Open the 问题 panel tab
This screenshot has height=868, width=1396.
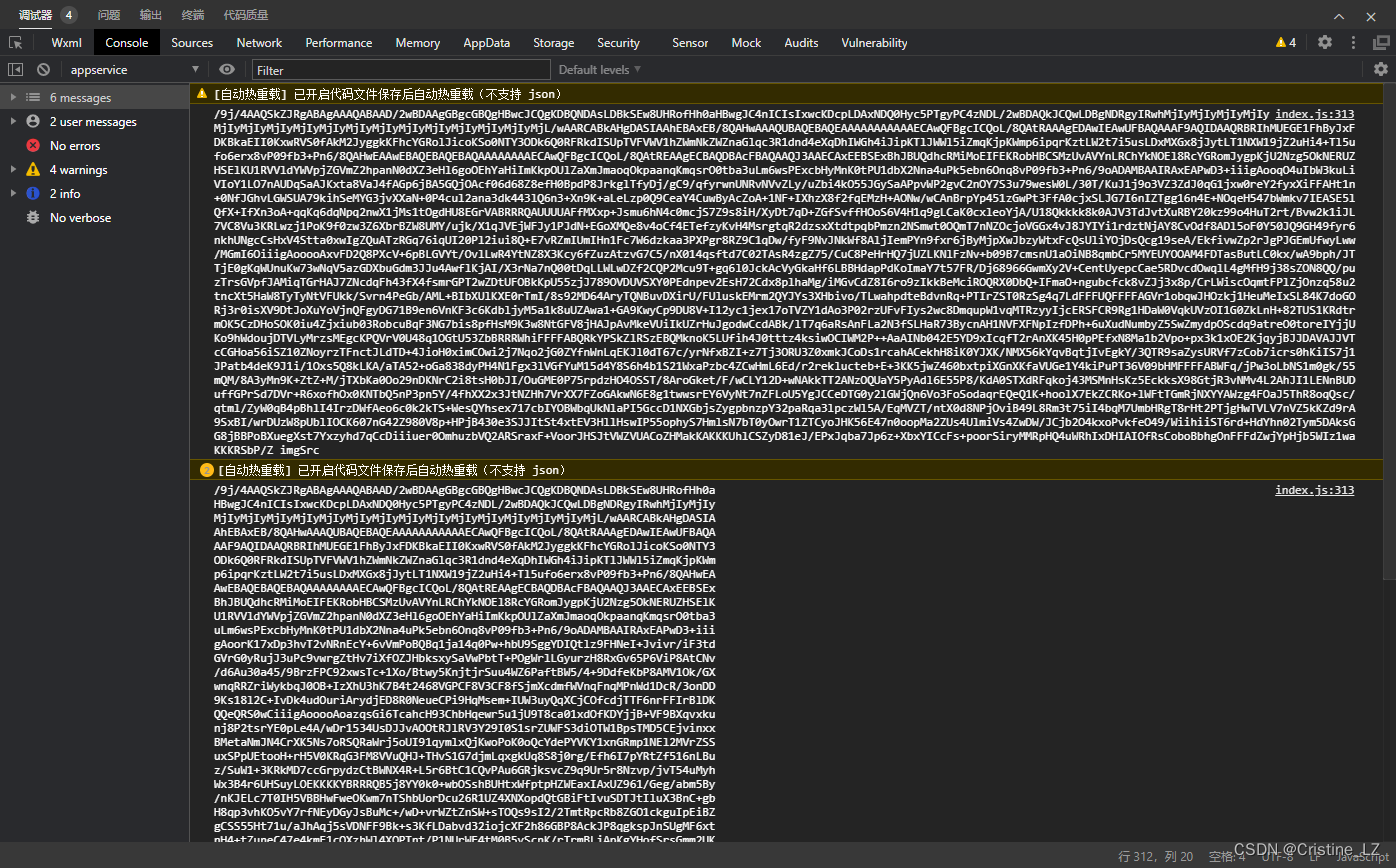pos(109,15)
